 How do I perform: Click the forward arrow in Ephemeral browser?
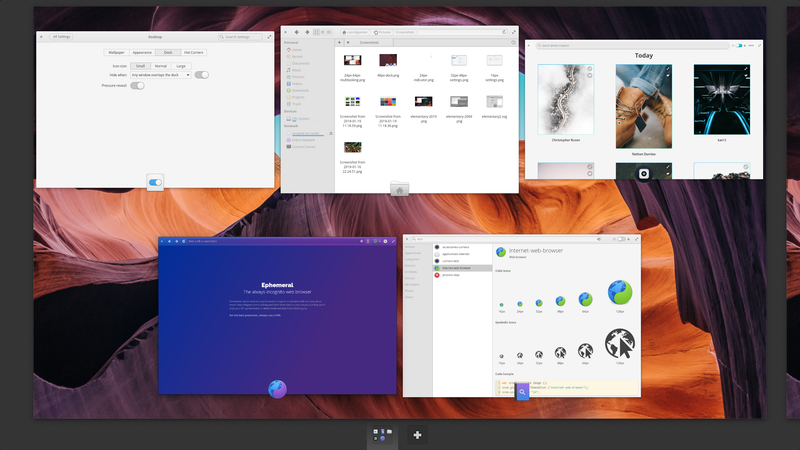point(177,241)
